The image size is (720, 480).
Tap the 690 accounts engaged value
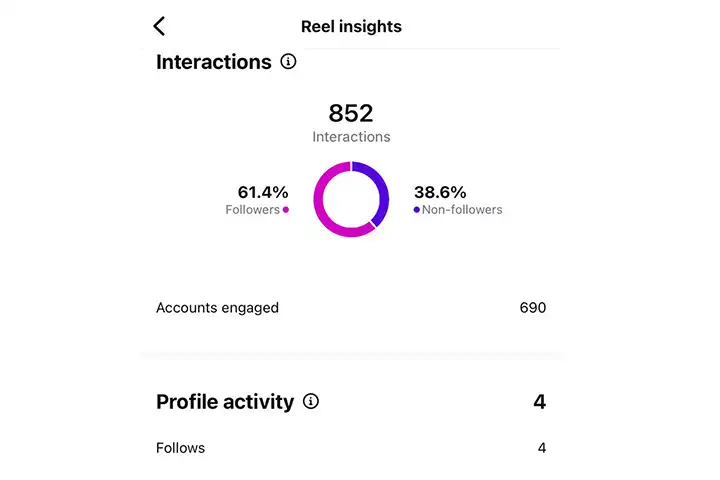(x=533, y=308)
